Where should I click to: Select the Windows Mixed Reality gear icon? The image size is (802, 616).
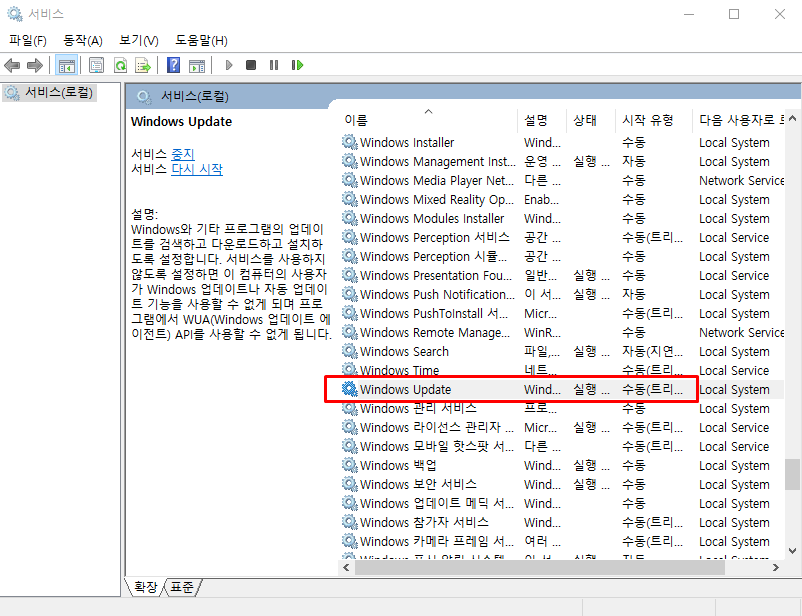point(350,199)
